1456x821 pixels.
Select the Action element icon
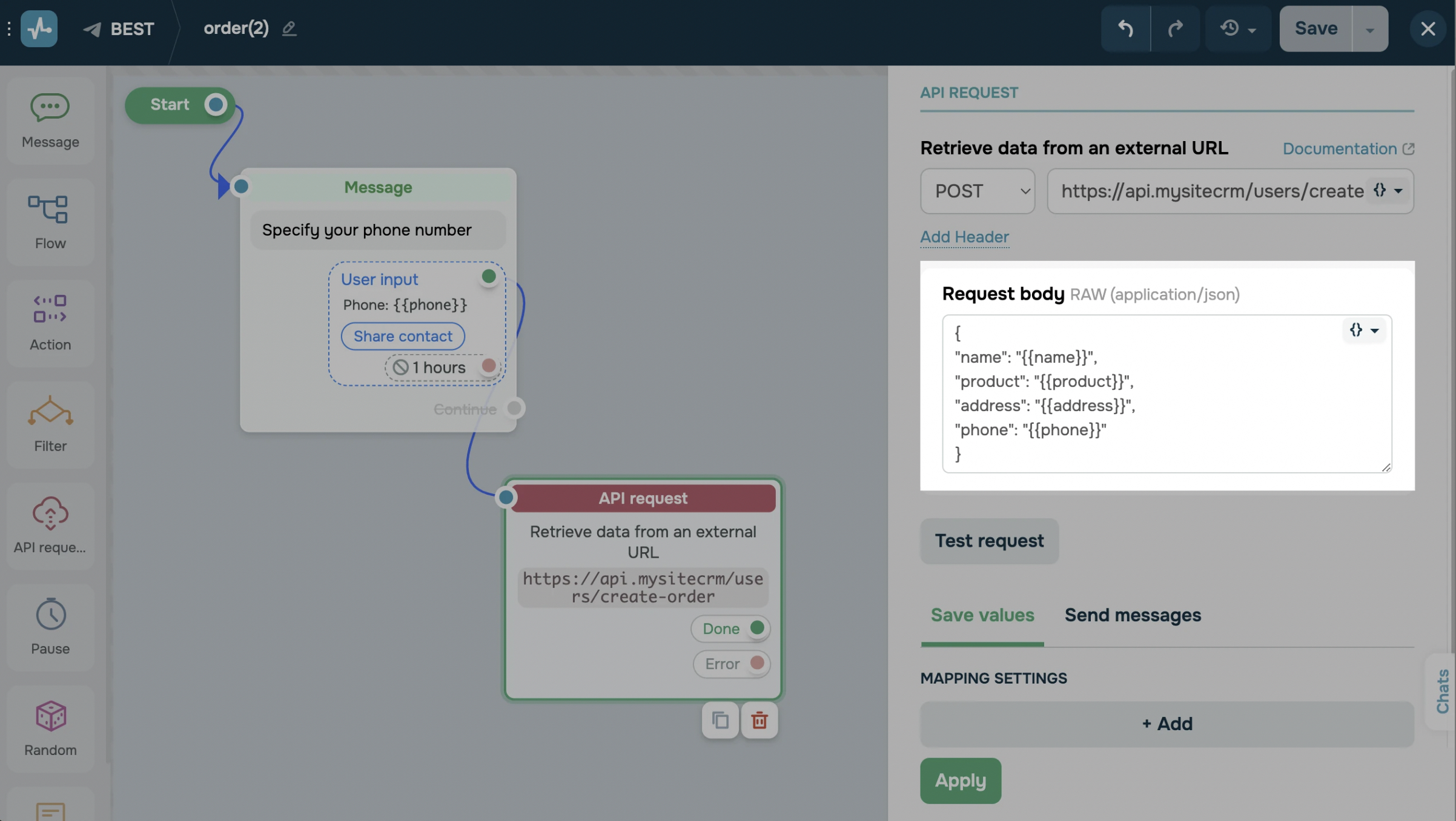coord(50,309)
